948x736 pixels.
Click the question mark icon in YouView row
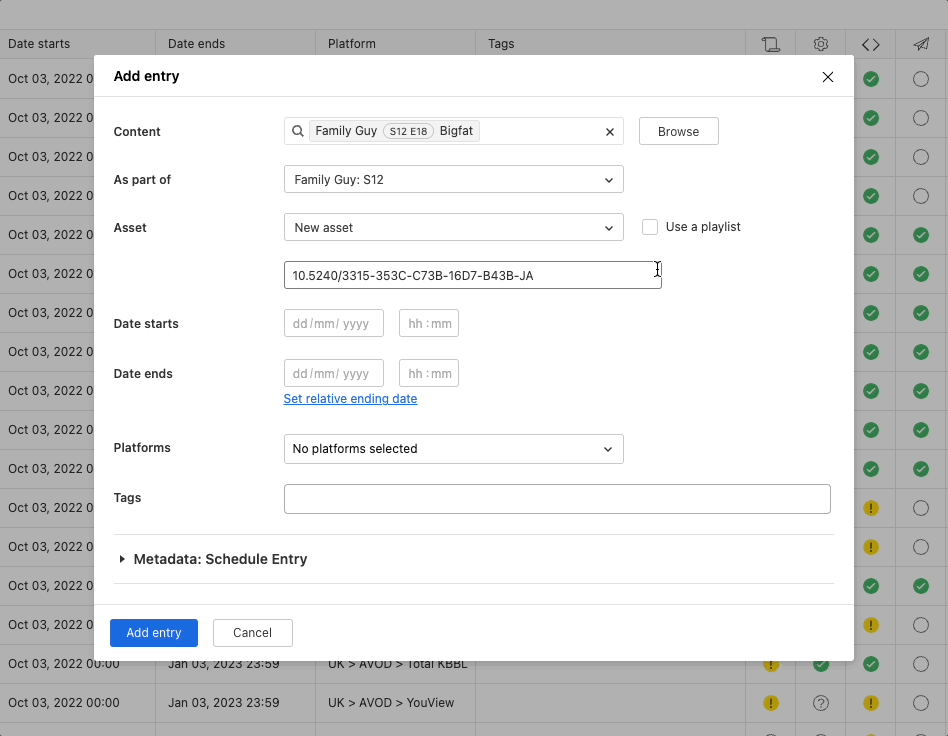click(820, 703)
